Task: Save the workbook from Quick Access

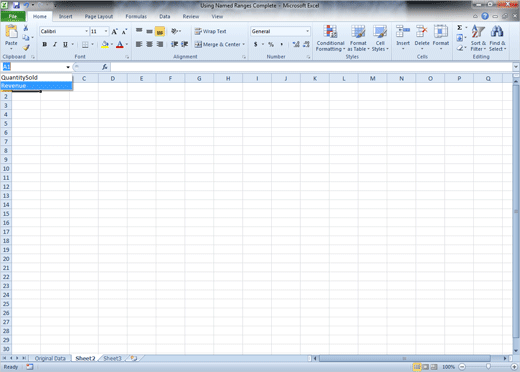Action: 16,5
